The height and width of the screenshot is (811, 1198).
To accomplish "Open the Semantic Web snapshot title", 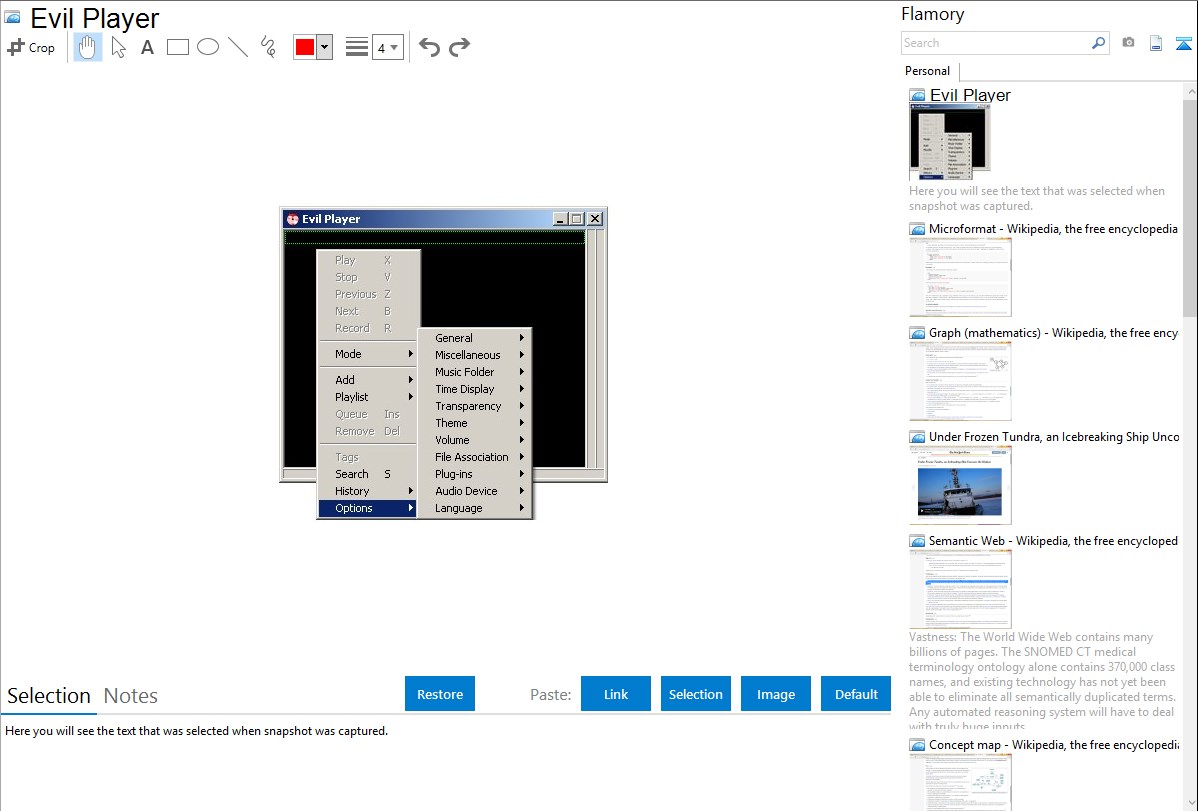I will (x=1053, y=540).
